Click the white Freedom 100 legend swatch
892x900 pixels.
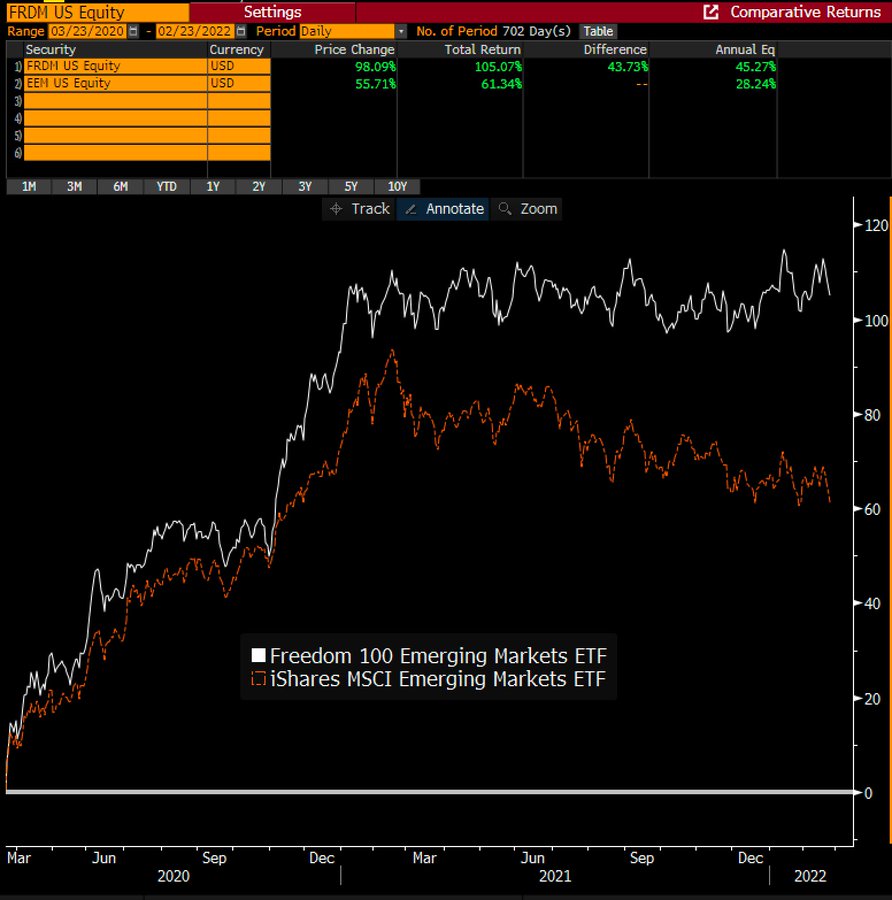tap(258, 656)
